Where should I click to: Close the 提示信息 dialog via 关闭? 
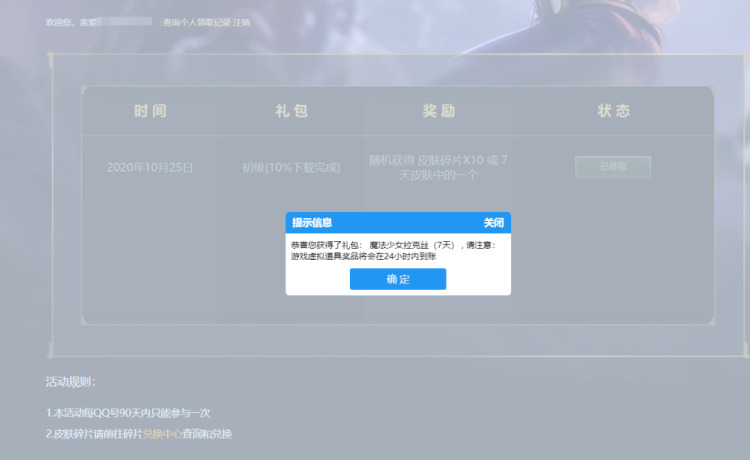pos(493,223)
